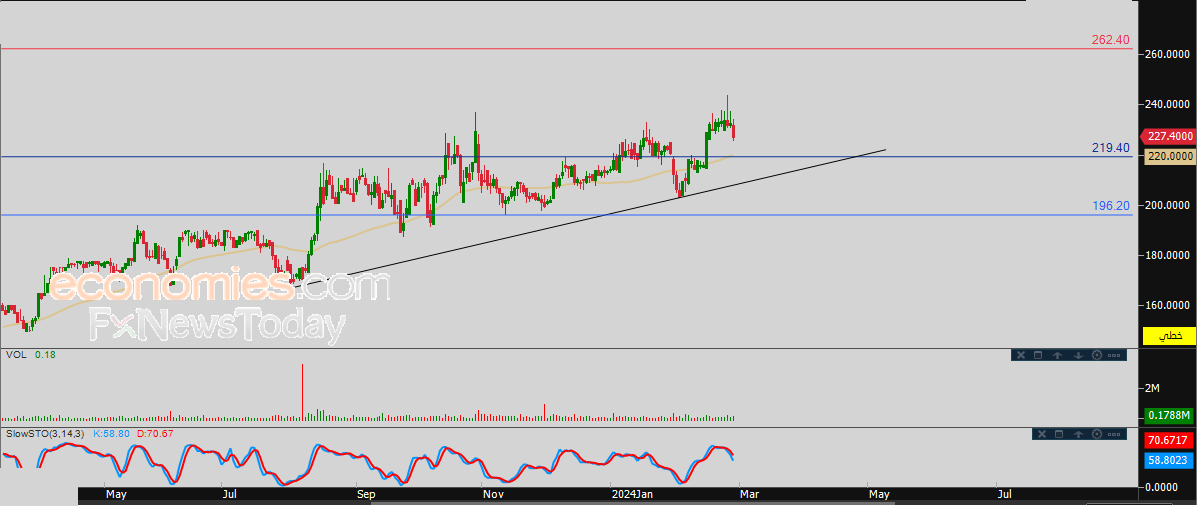
Task: Maximize the VOL indicator panel
Action: pos(1038,355)
